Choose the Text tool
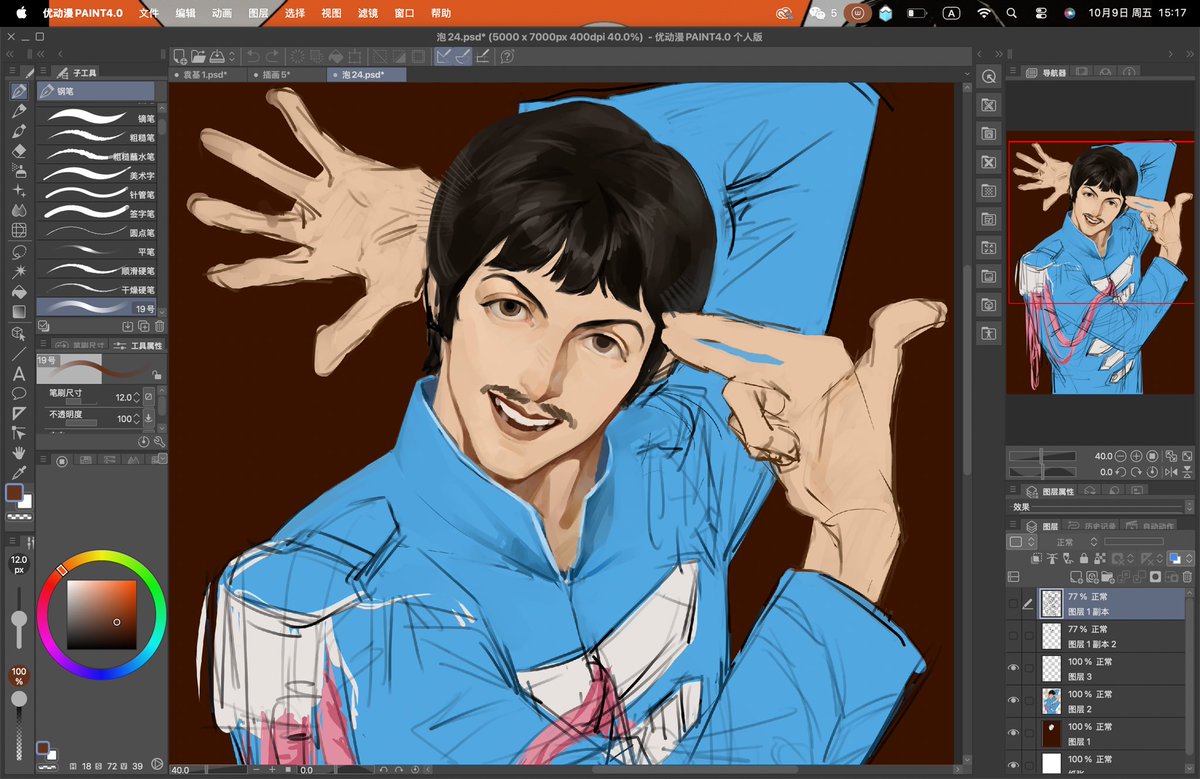 (18, 374)
